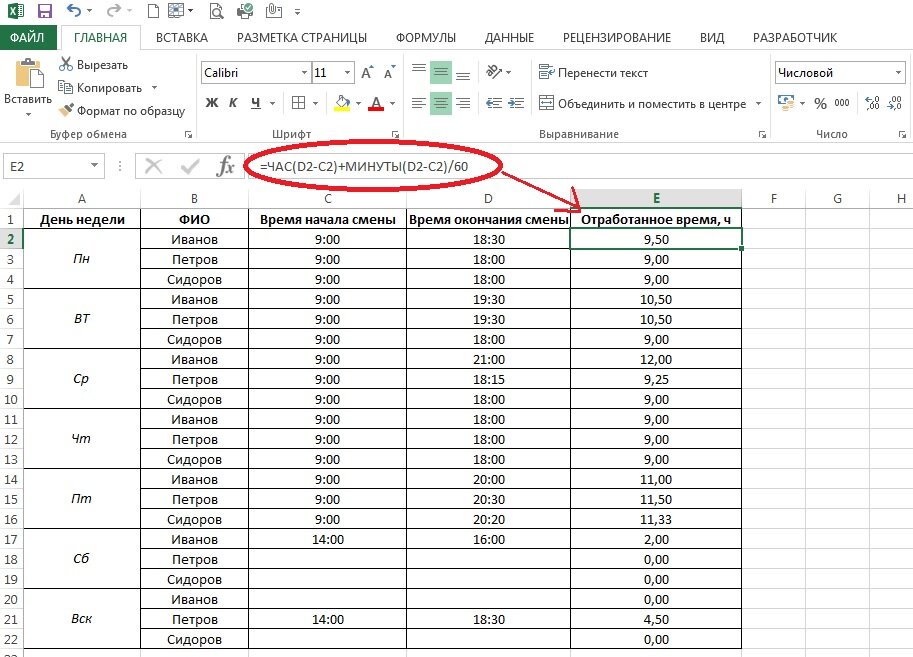Confirm formula entry checkmark icon
This screenshot has width=913, height=657.
click(x=190, y=167)
